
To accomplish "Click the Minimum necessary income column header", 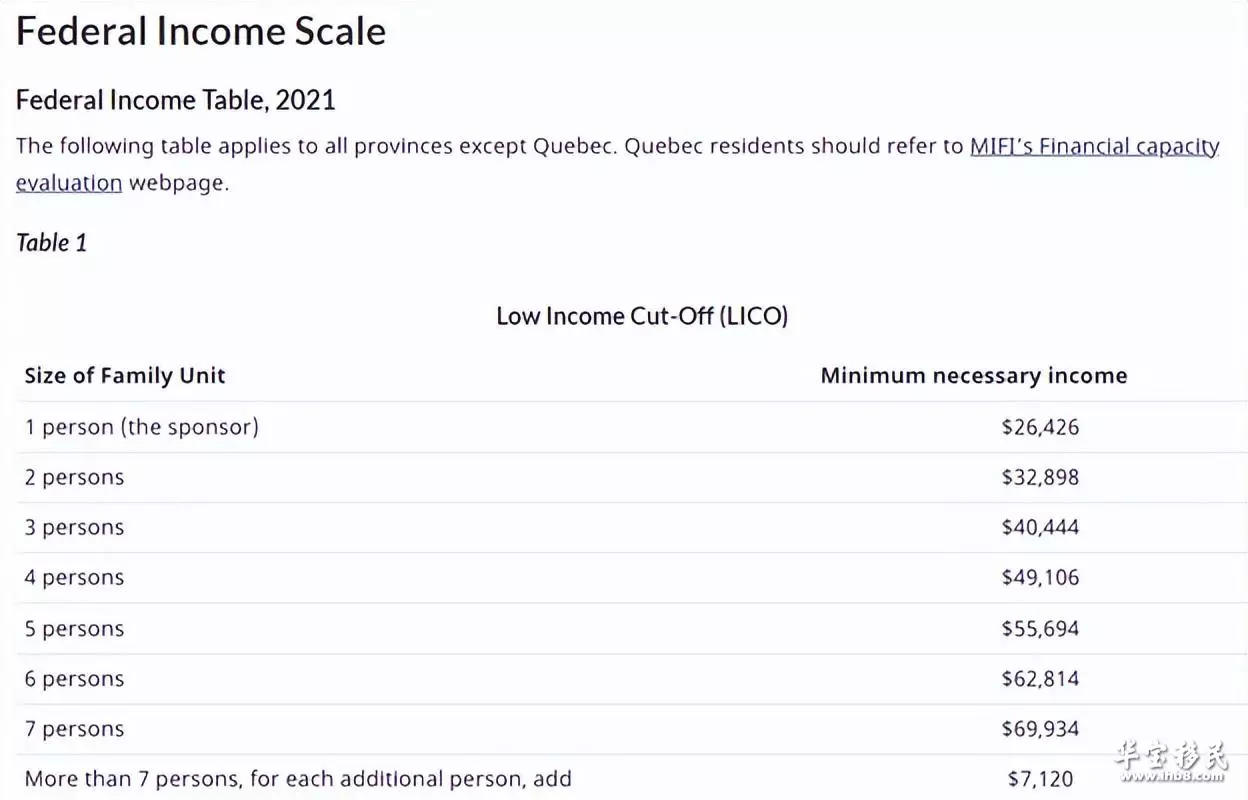I will pos(974,376).
